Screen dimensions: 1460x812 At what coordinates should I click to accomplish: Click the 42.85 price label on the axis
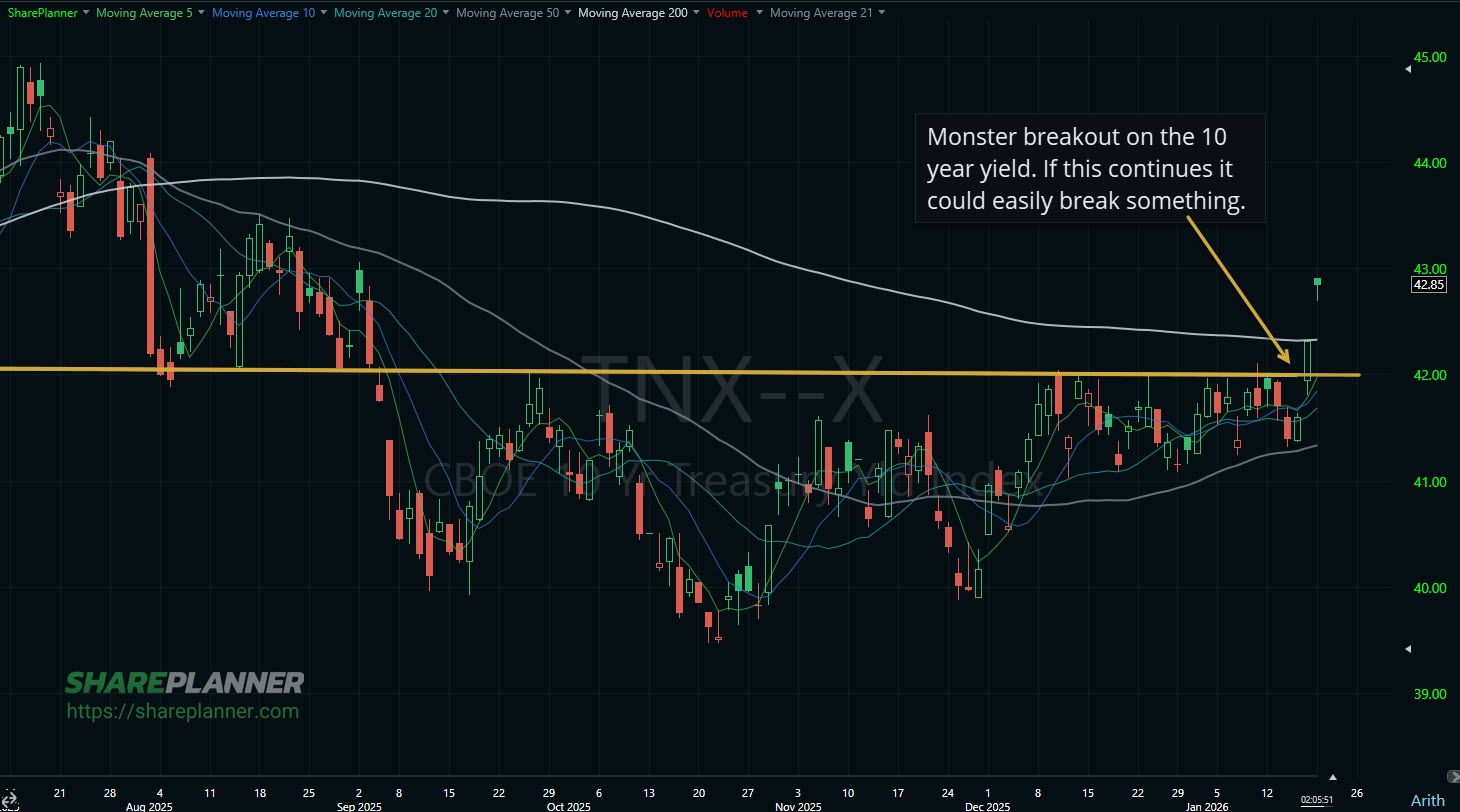tap(1428, 284)
